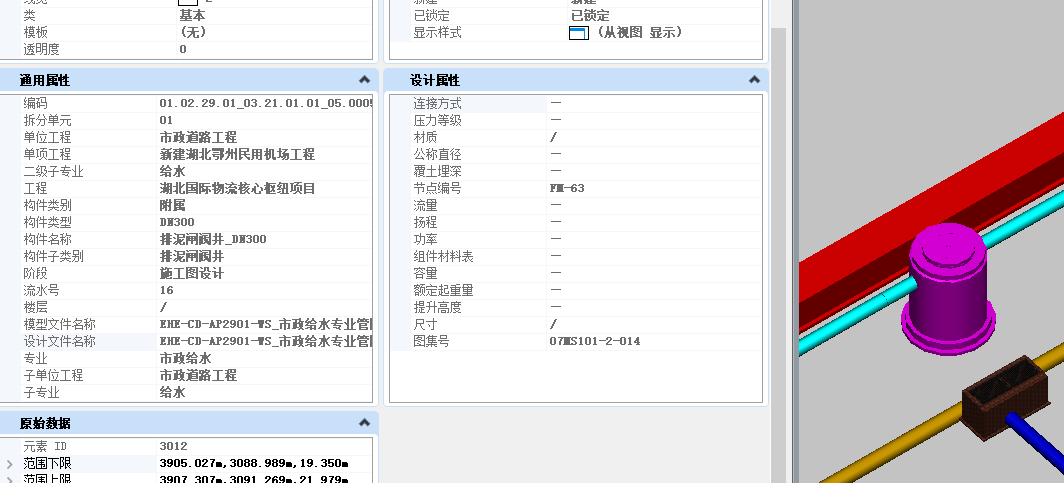Collapse the 通用属性 section

364,80
